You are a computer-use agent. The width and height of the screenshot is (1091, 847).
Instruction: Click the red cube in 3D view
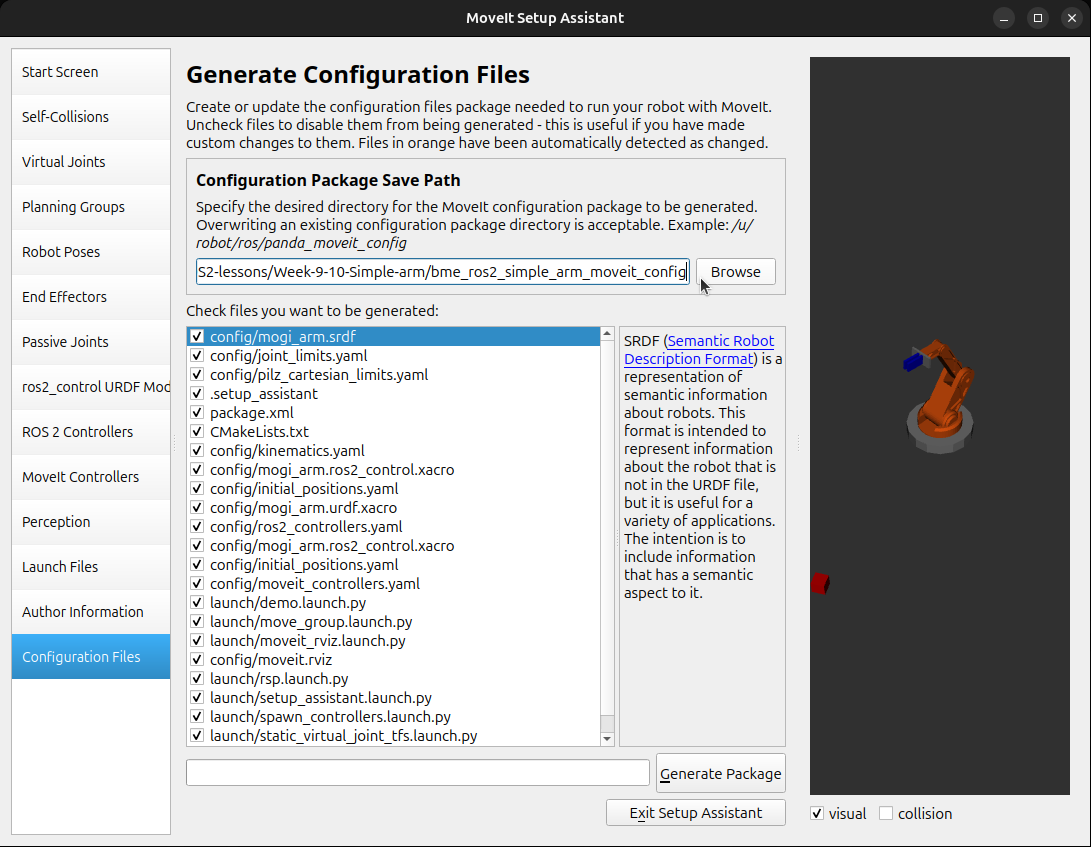click(820, 583)
